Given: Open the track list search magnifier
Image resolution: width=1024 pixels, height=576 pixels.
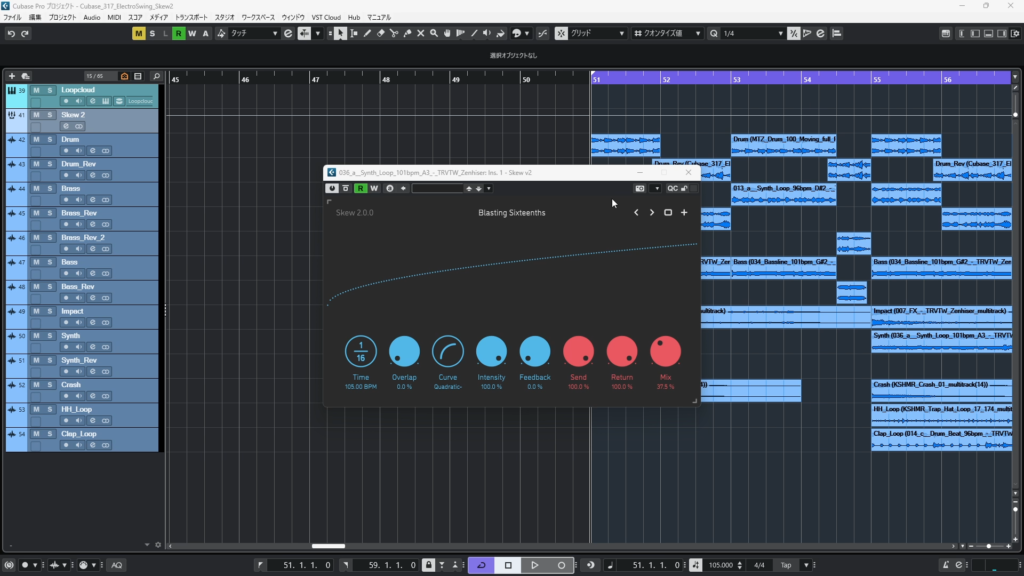Looking at the screenshot, I should (x=155, y=76).
